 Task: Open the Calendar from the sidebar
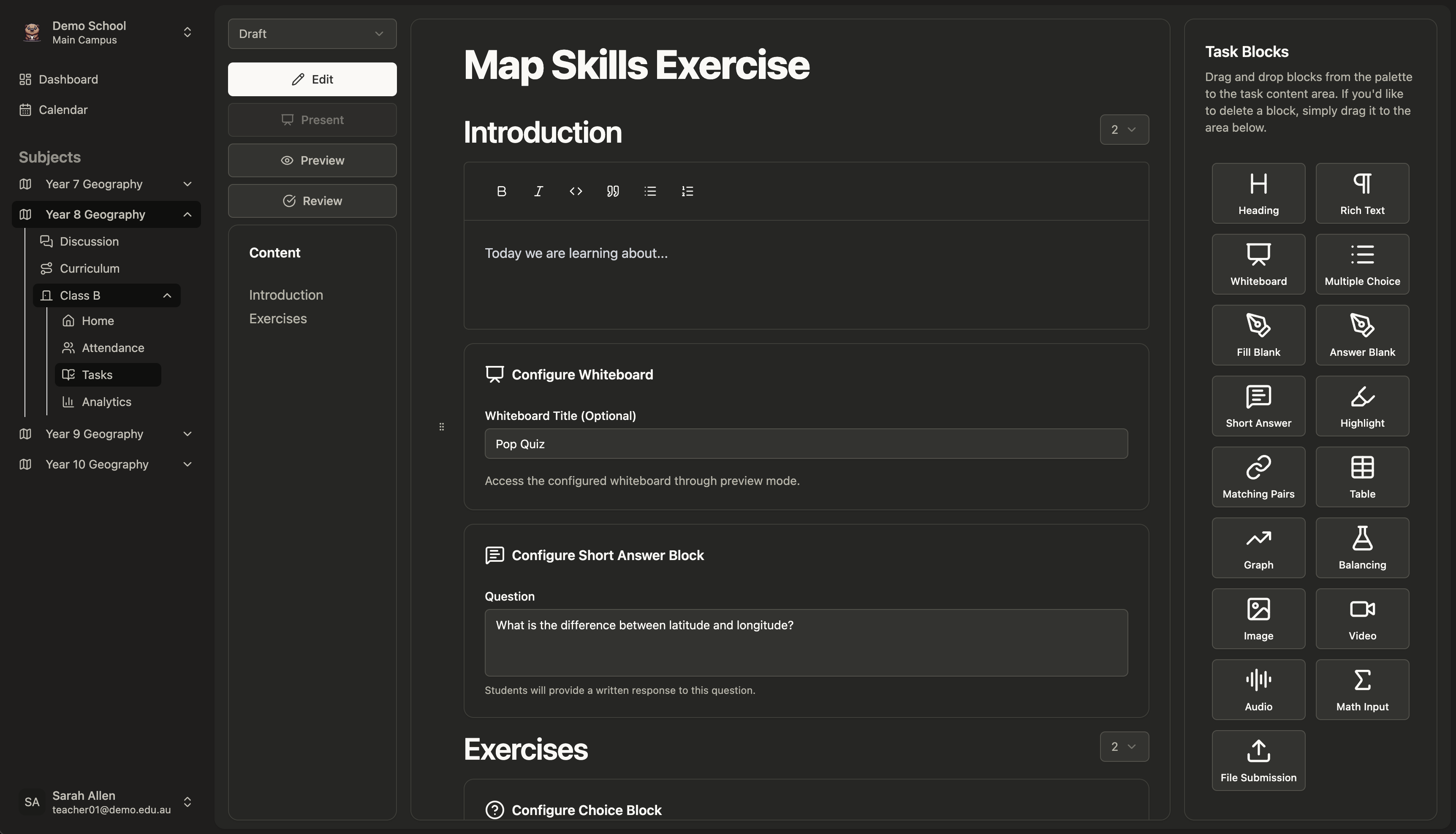[63, 109]
